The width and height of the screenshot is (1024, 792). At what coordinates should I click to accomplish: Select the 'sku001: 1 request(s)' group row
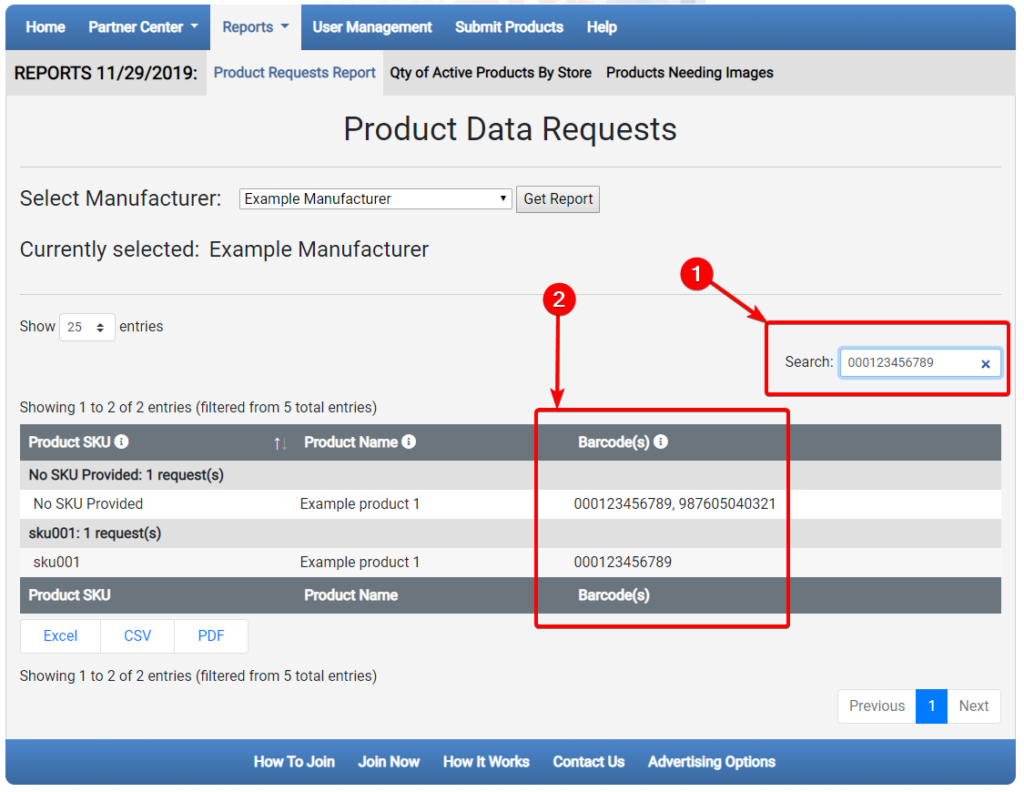[x=510, y=533]
